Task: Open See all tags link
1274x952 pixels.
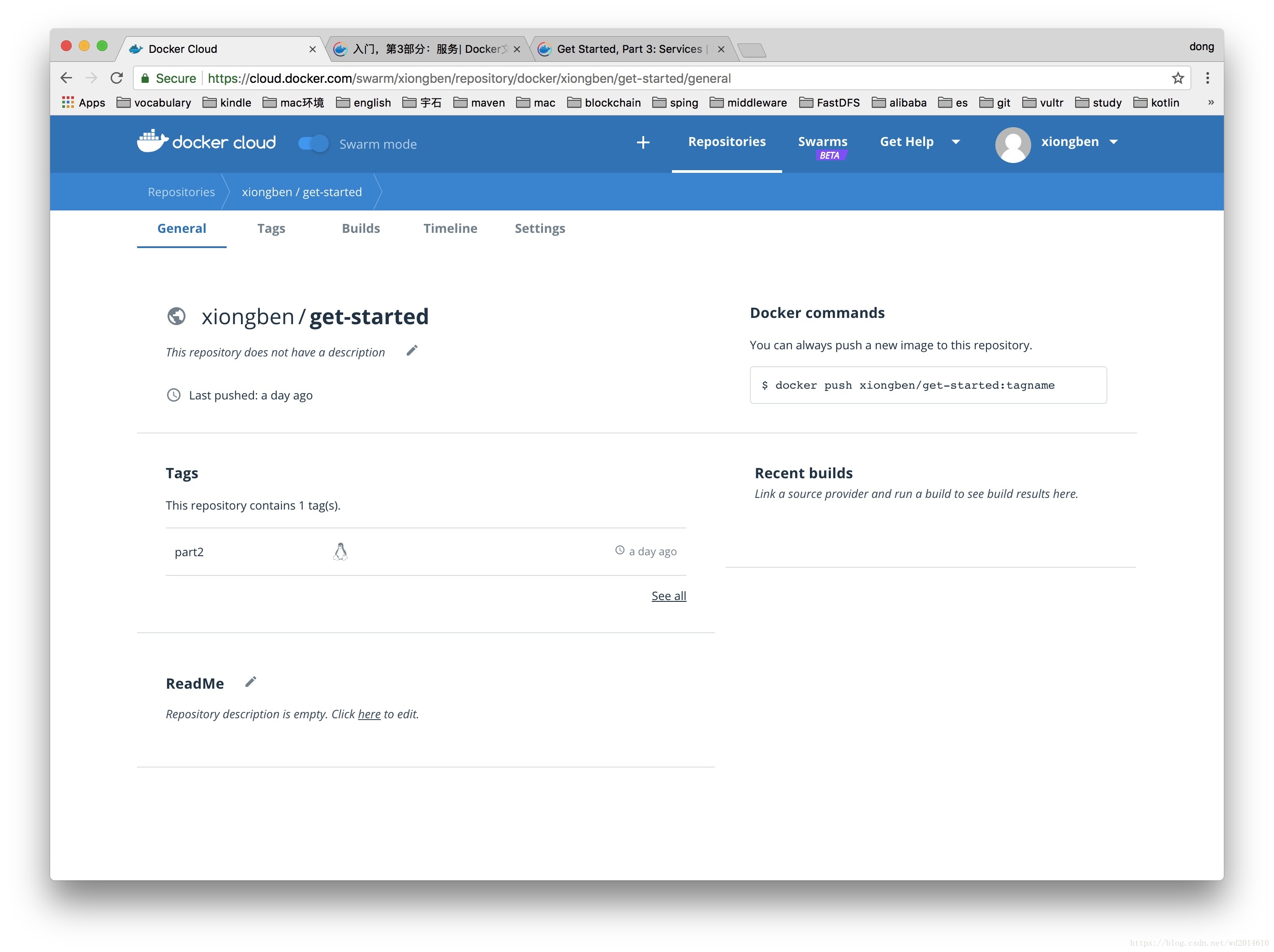Action: [x=669, y=596]
